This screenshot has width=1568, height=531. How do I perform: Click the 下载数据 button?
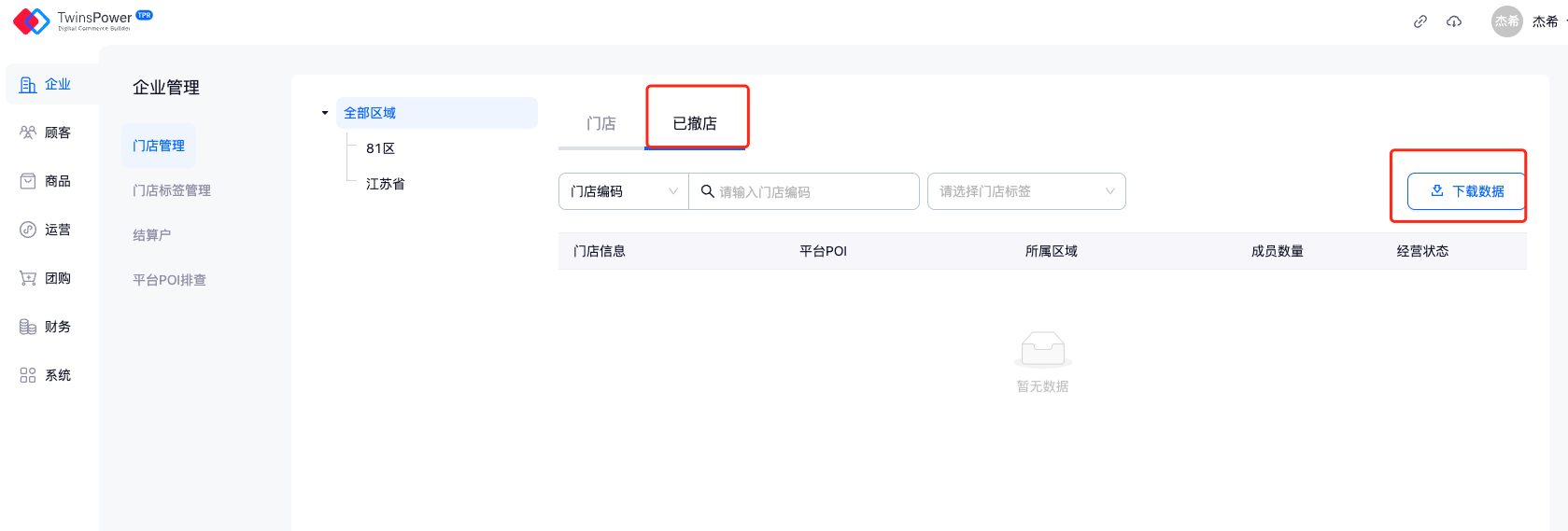point(1466,191)
